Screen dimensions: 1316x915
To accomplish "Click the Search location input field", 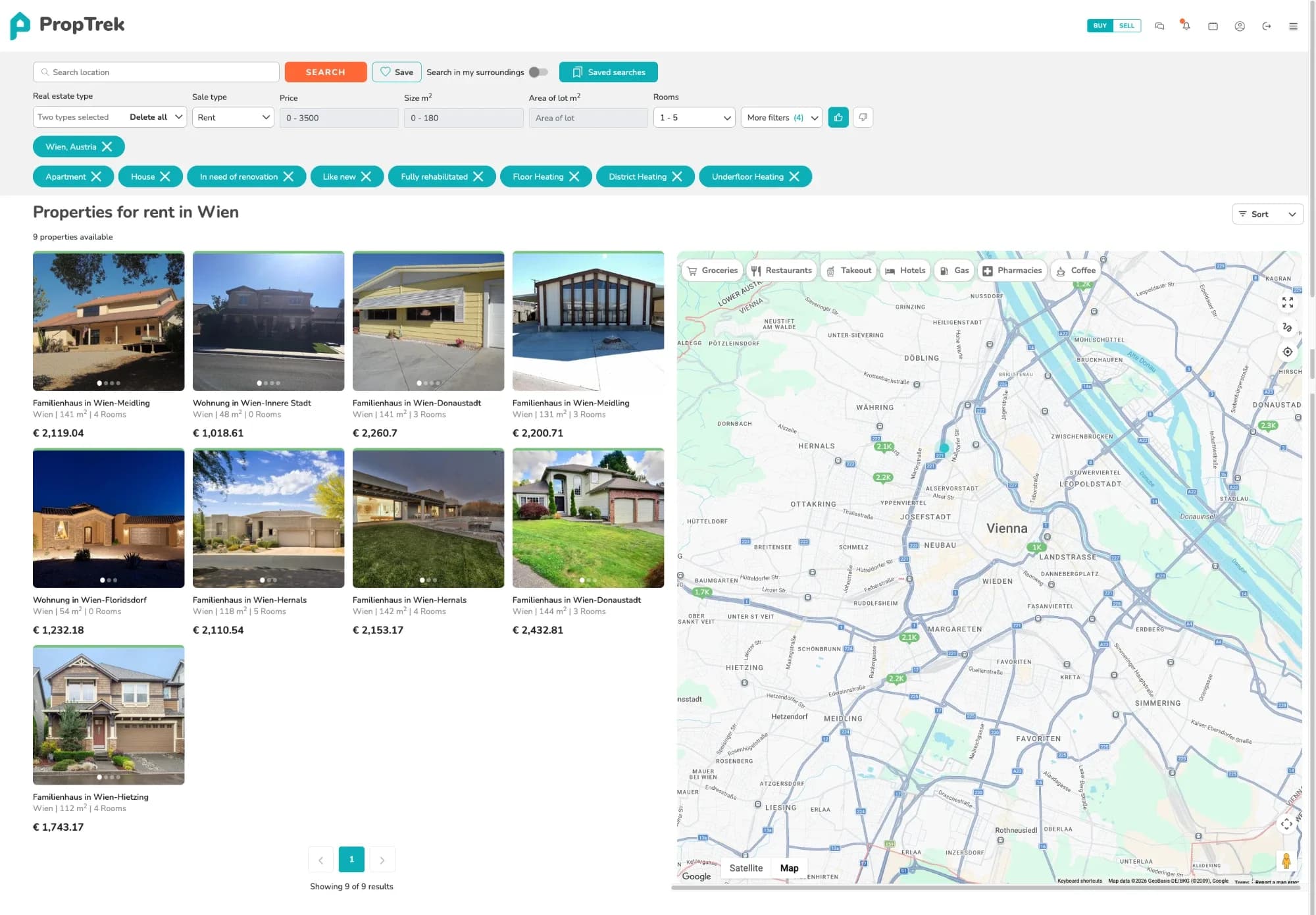I will click(156, 72).
